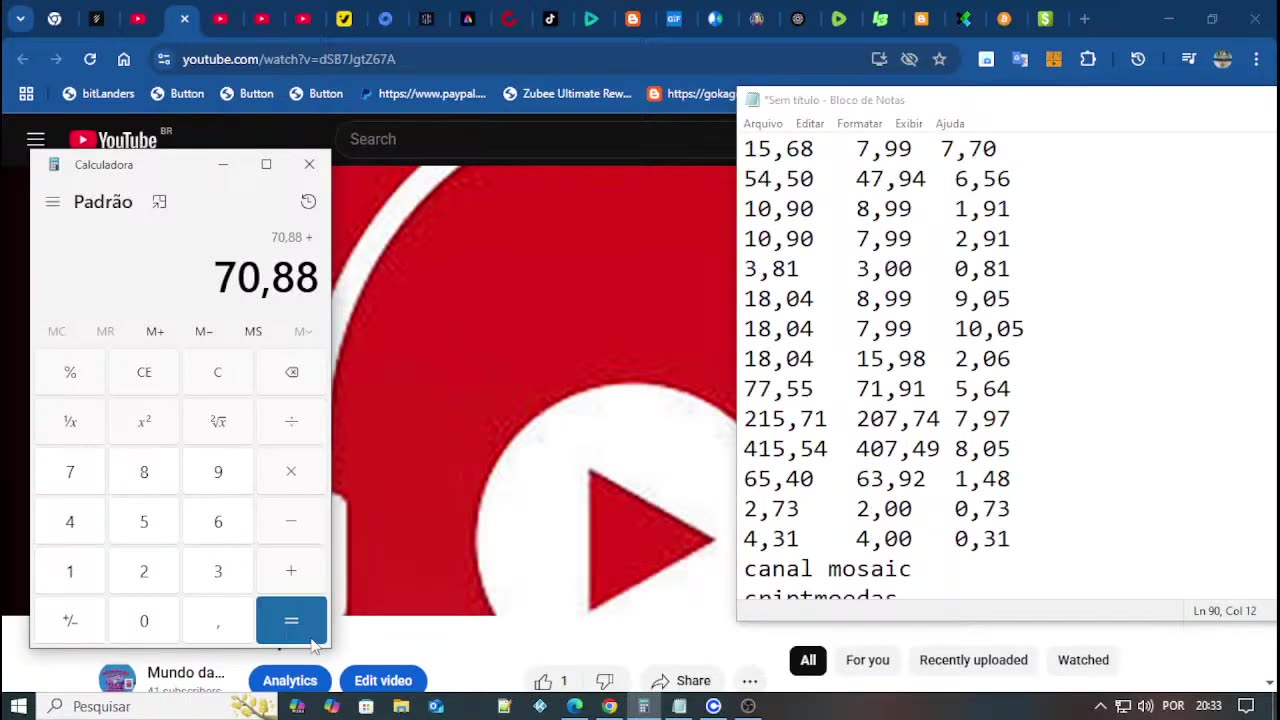This screenshot has width=1280, height=720.
Task: Select the Watched filter chip
Action: tap(1083, 660)
